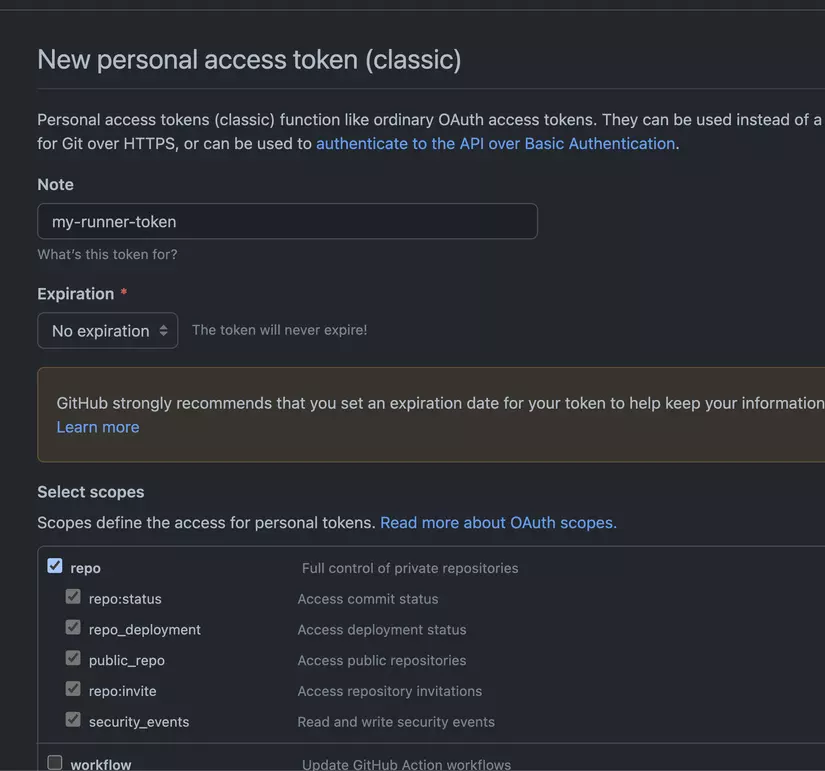Click 'Full control of private repositories' description

410,567
